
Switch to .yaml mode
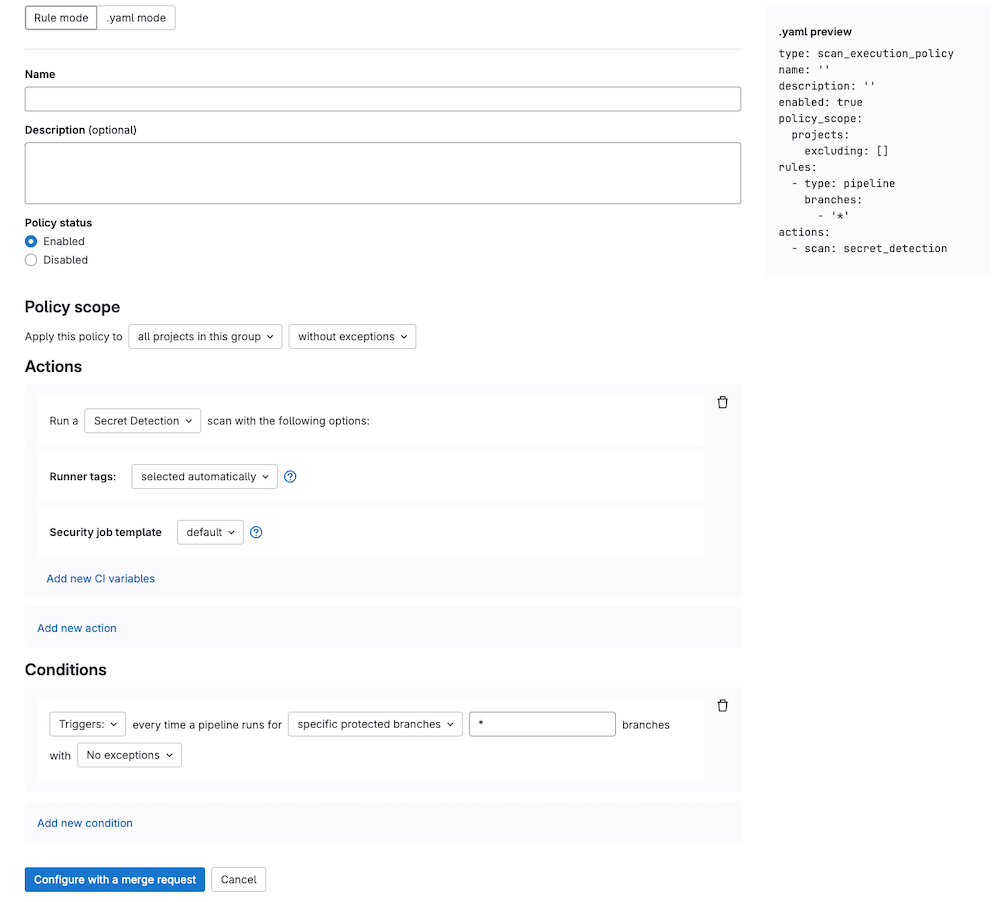point(136,17)
